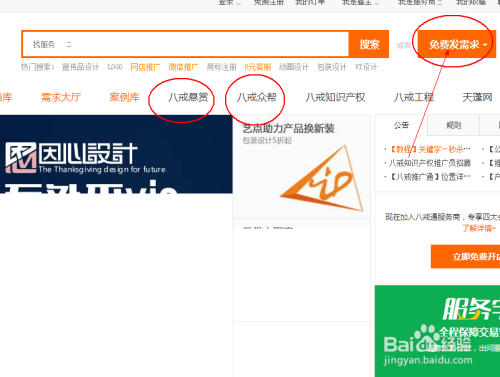Open the 0元客服 hot search link
This screenshot has width=500, height=377.
[x=258, y=67]
